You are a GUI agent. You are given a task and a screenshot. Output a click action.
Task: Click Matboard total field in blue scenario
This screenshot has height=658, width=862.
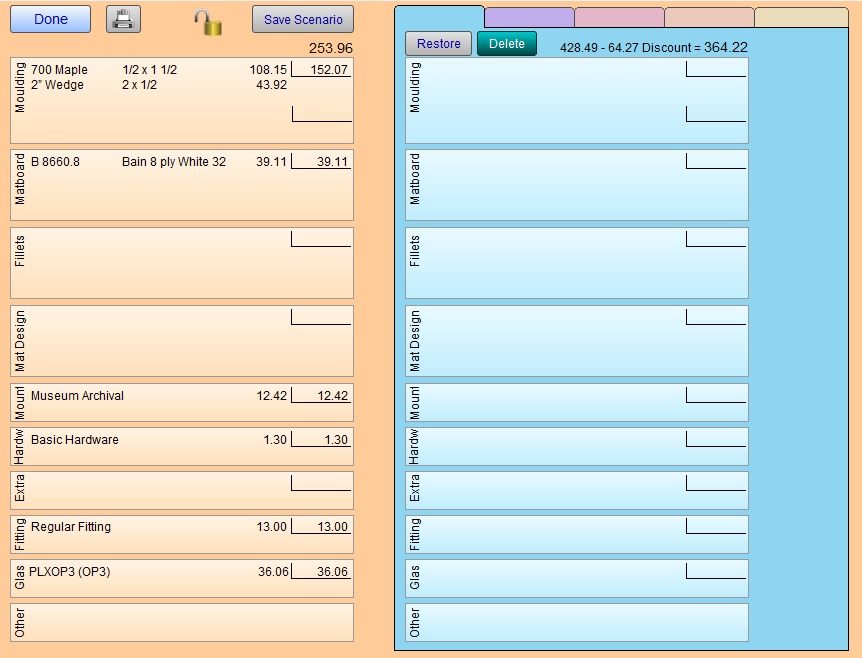[716, 161]
